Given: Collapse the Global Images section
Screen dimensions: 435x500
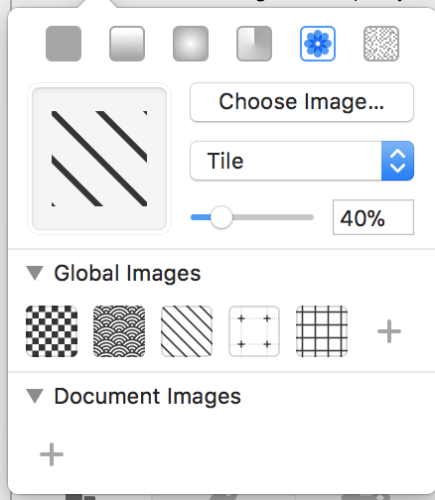Looking at the screenshot, I should 35,273.
